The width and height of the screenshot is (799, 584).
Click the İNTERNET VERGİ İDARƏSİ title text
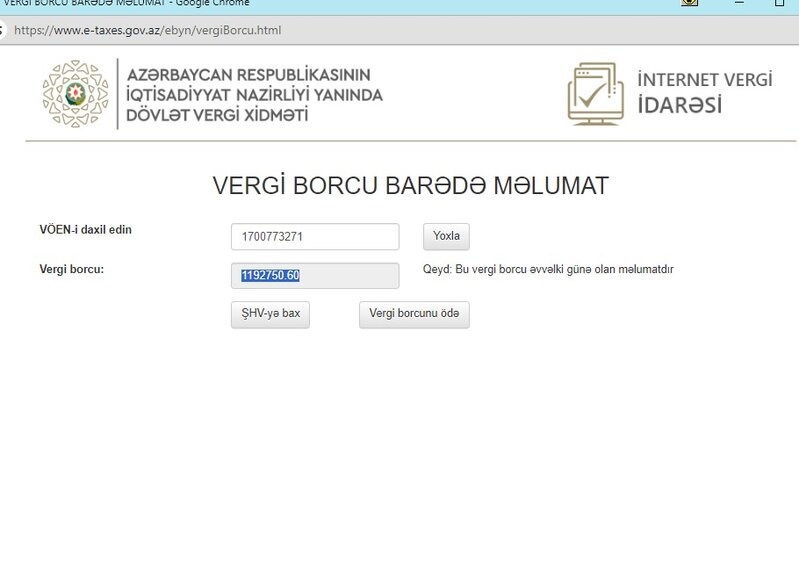click(705, 92)
